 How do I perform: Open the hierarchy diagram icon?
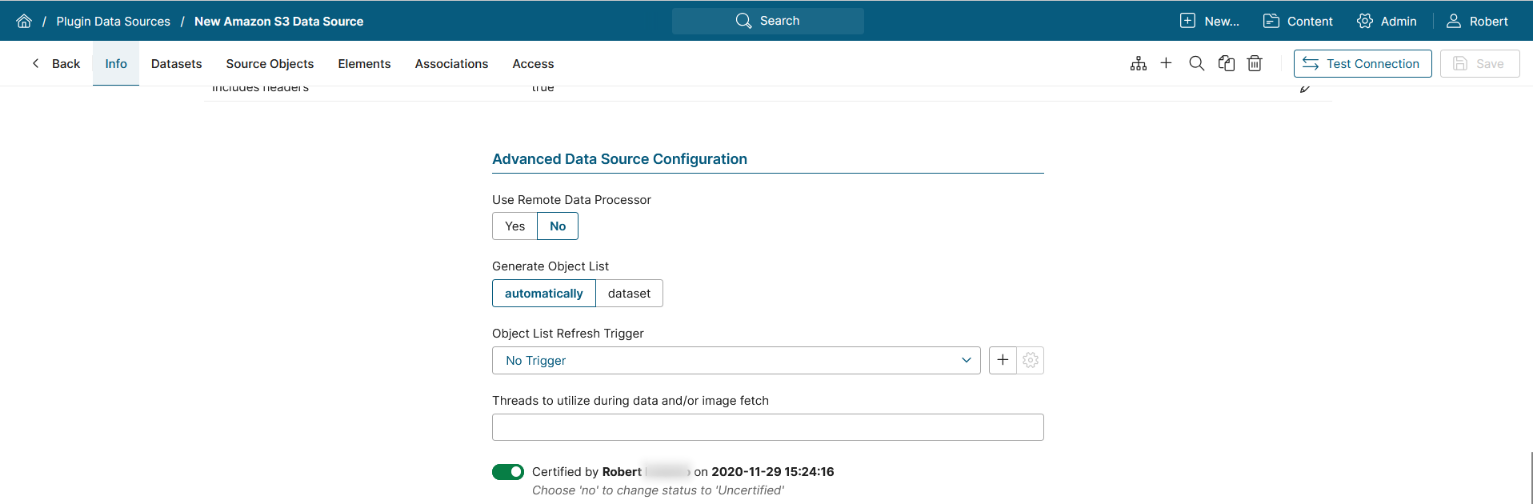(x=1138, y=64)
